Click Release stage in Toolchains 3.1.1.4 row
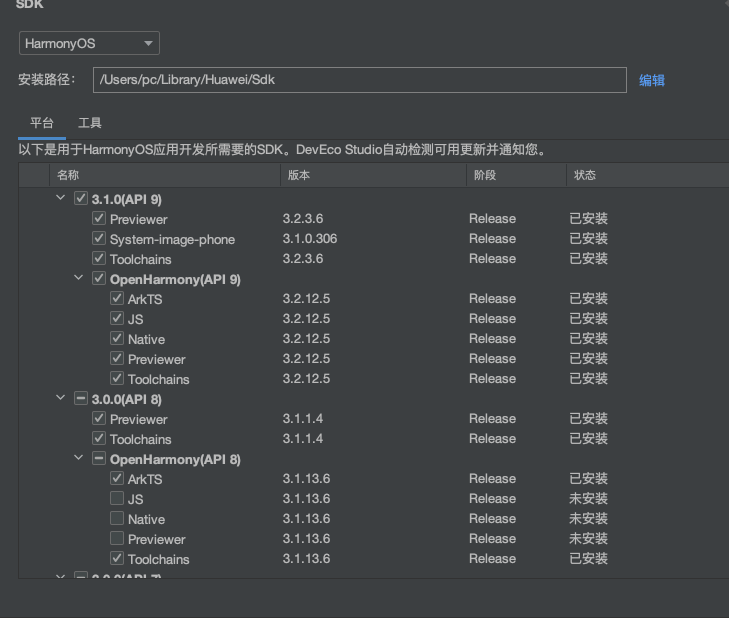Viewport: 729px width, 618px height. tap(492, 439)
